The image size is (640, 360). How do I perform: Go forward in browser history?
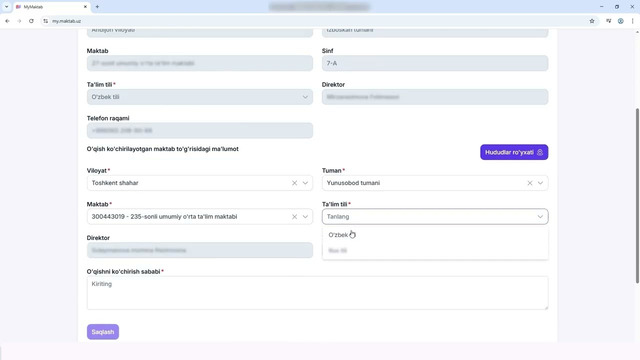[19, 21]
